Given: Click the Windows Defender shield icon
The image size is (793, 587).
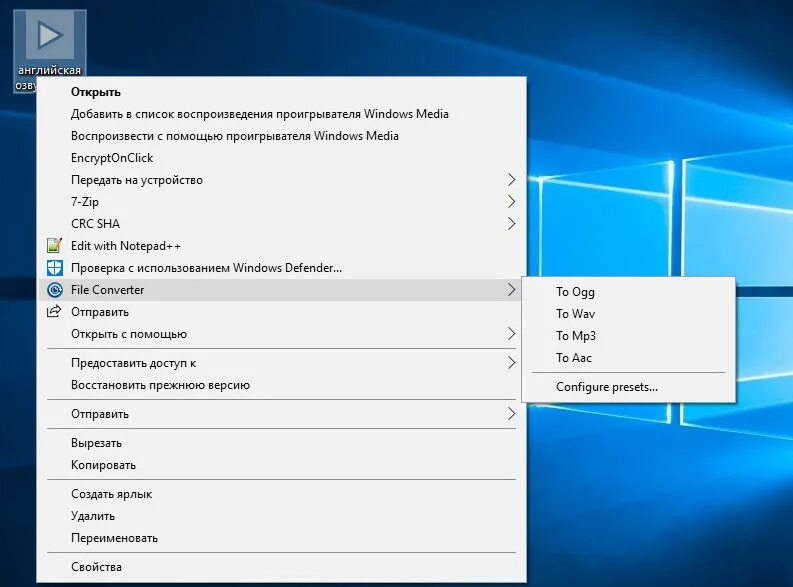Looking at the screenshot, I should coord(54,268).
